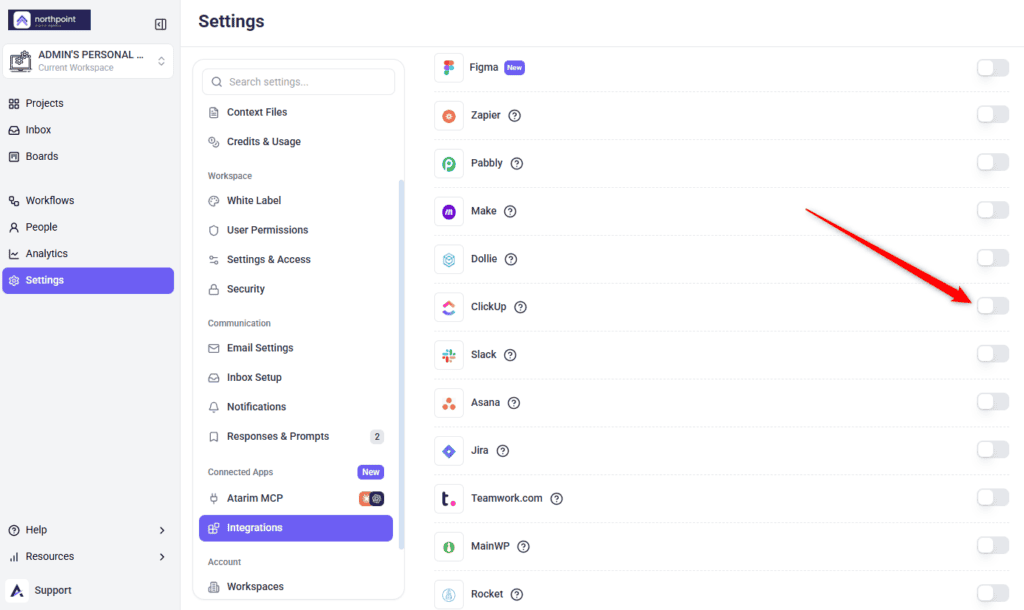The height and width of the screenshot is (610, 1024).
Task: Open help info next to Teamwork.com
Action: (556, 498)
